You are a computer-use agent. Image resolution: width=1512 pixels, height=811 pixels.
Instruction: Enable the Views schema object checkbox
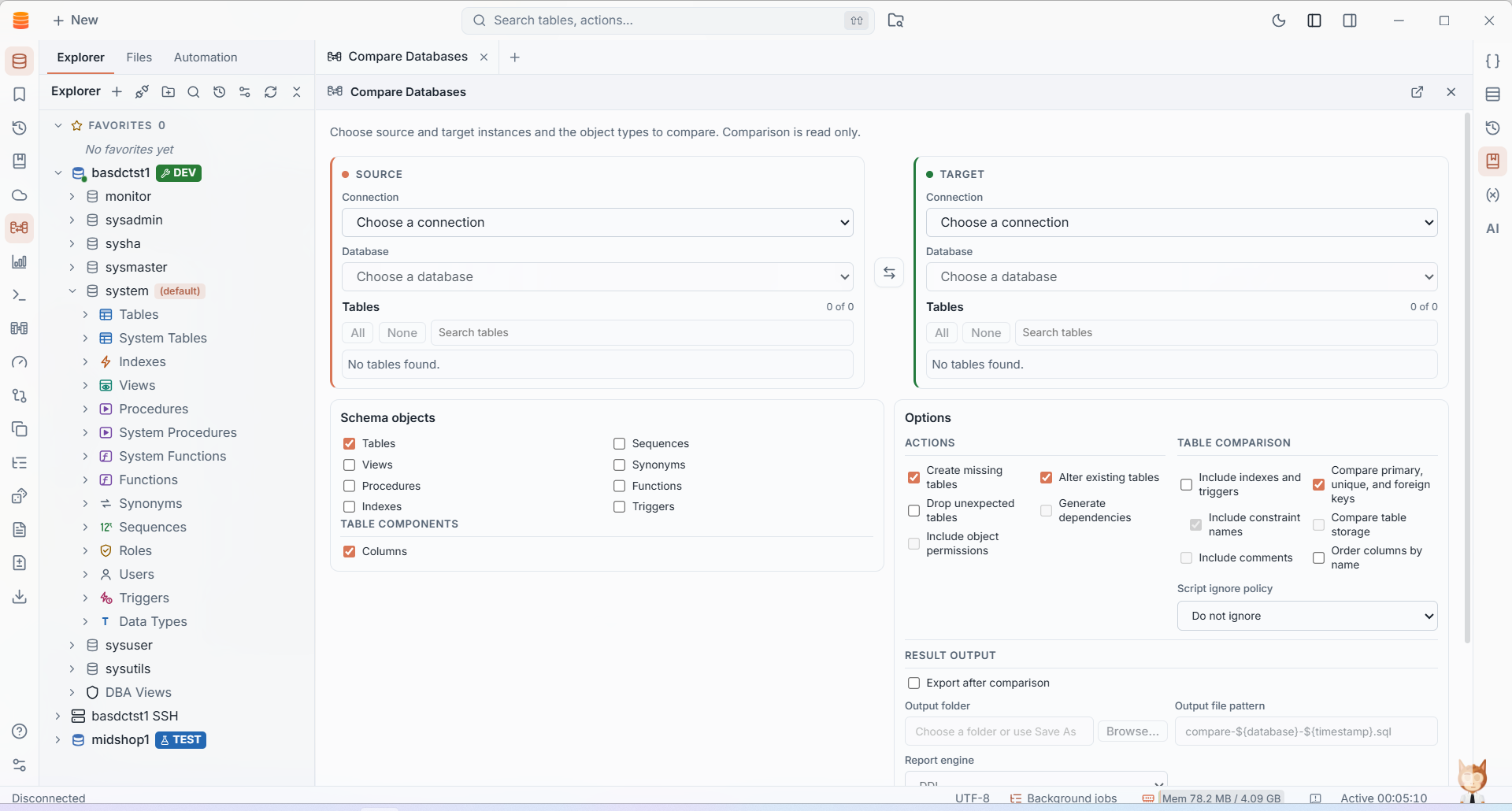350,465
